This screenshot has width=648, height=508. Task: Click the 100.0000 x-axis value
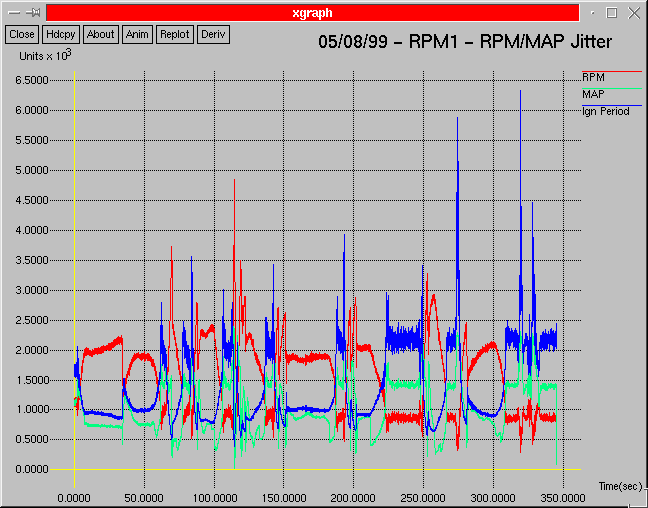214,498
